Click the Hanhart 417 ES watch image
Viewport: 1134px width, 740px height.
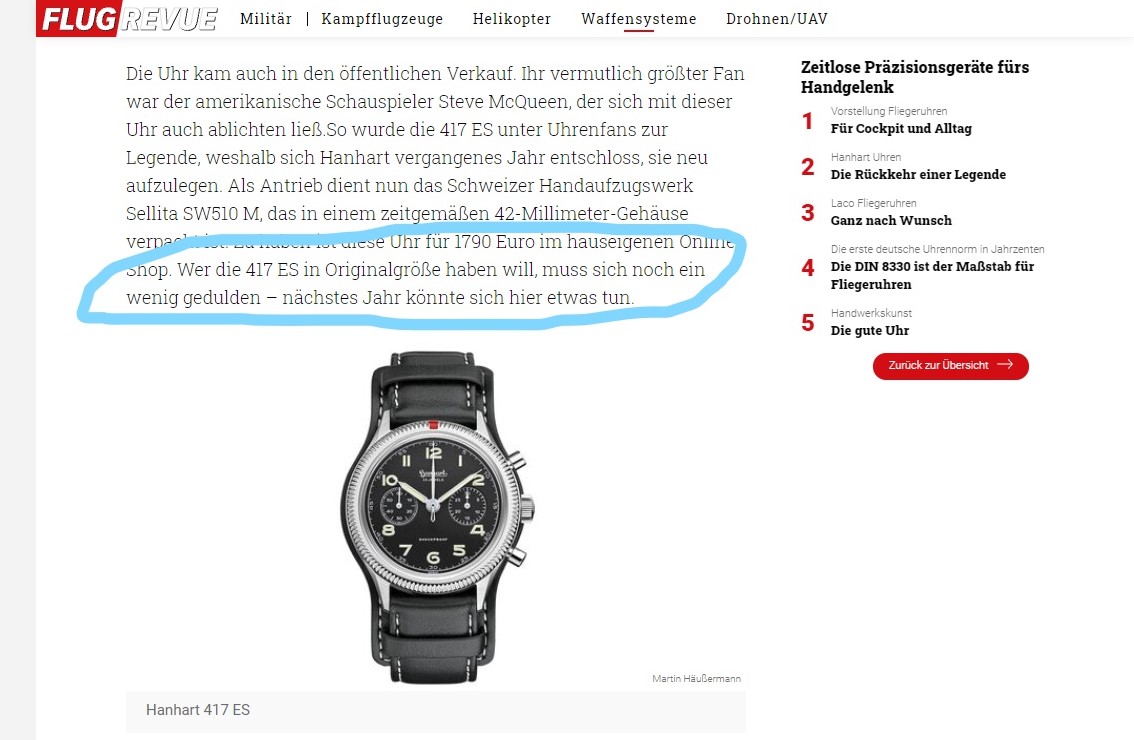[x=436, y=517]
